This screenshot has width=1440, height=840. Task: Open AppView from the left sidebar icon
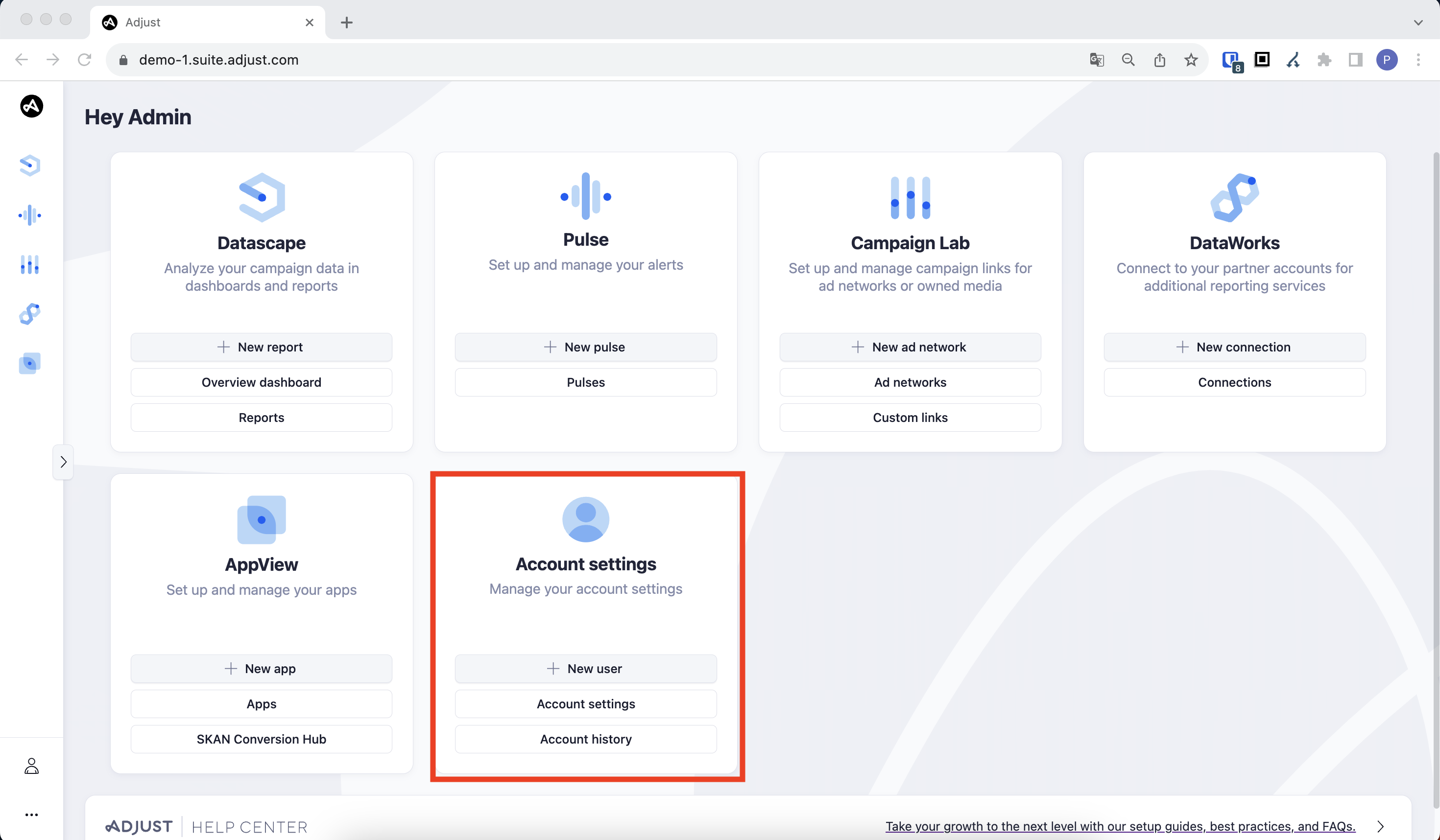(x=30, y=363)
